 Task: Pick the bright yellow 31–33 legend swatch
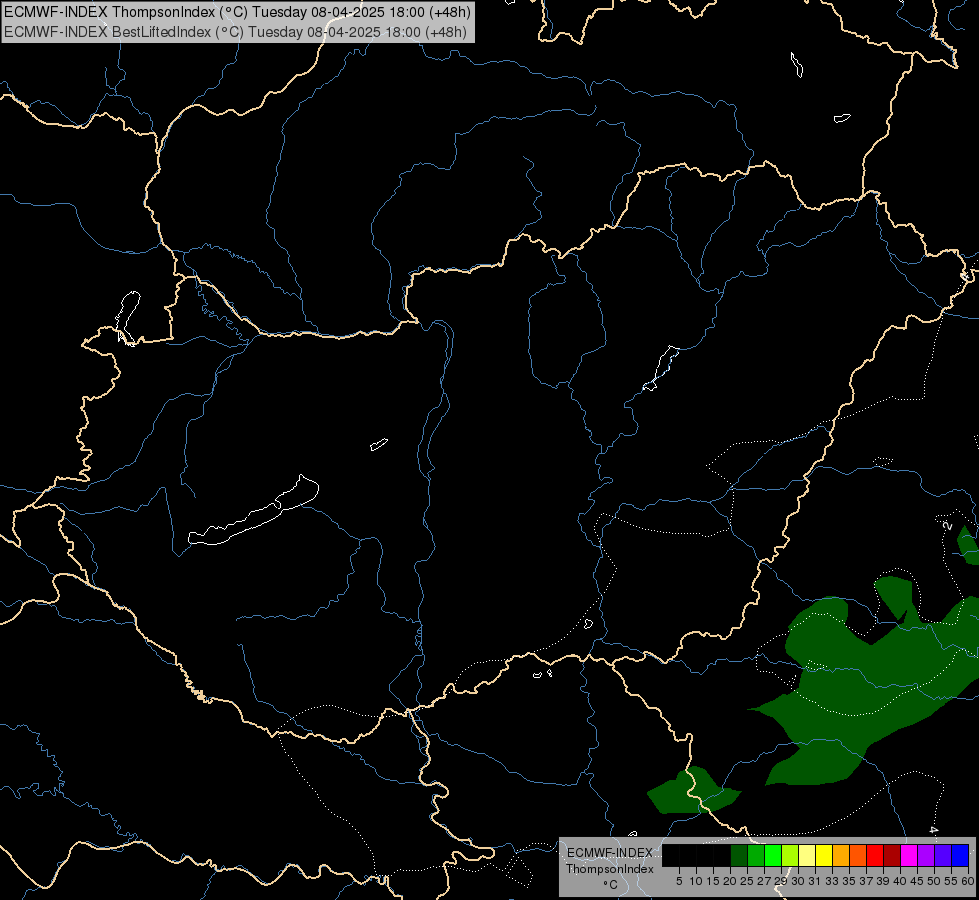point(824,855)
